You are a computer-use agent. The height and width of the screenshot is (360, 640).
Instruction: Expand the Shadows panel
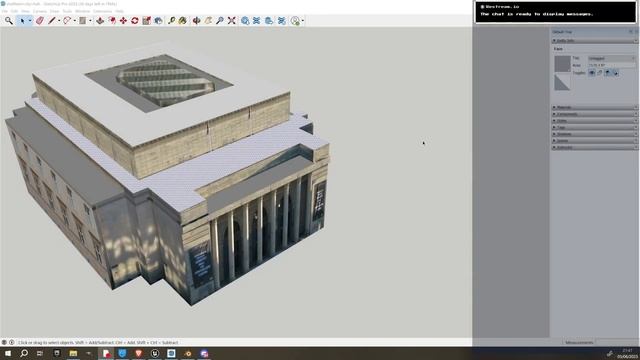click(x=594, y=134)
